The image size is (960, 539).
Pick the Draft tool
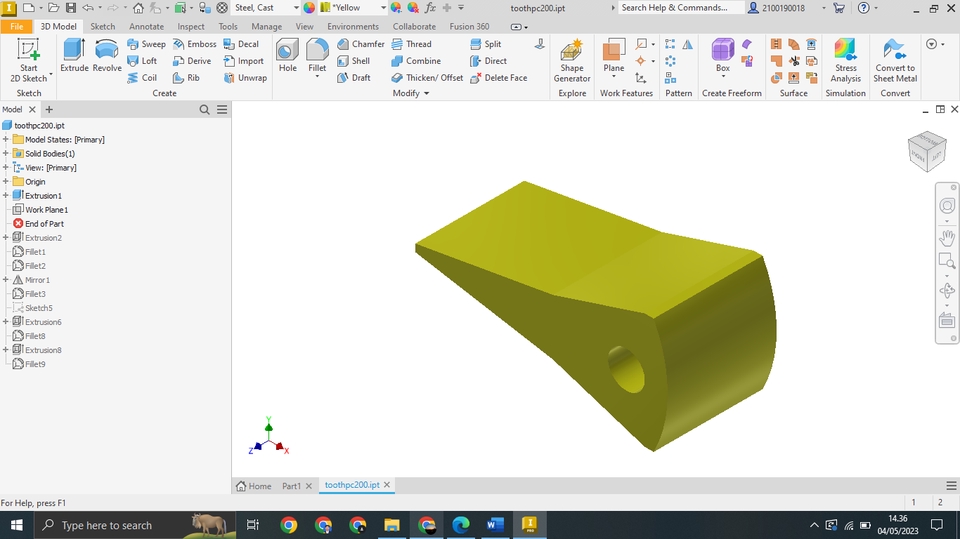(353, 78)
